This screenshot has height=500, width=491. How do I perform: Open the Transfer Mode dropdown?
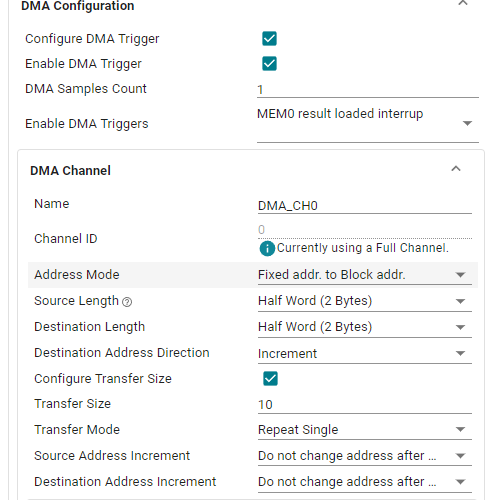[365, 430]
